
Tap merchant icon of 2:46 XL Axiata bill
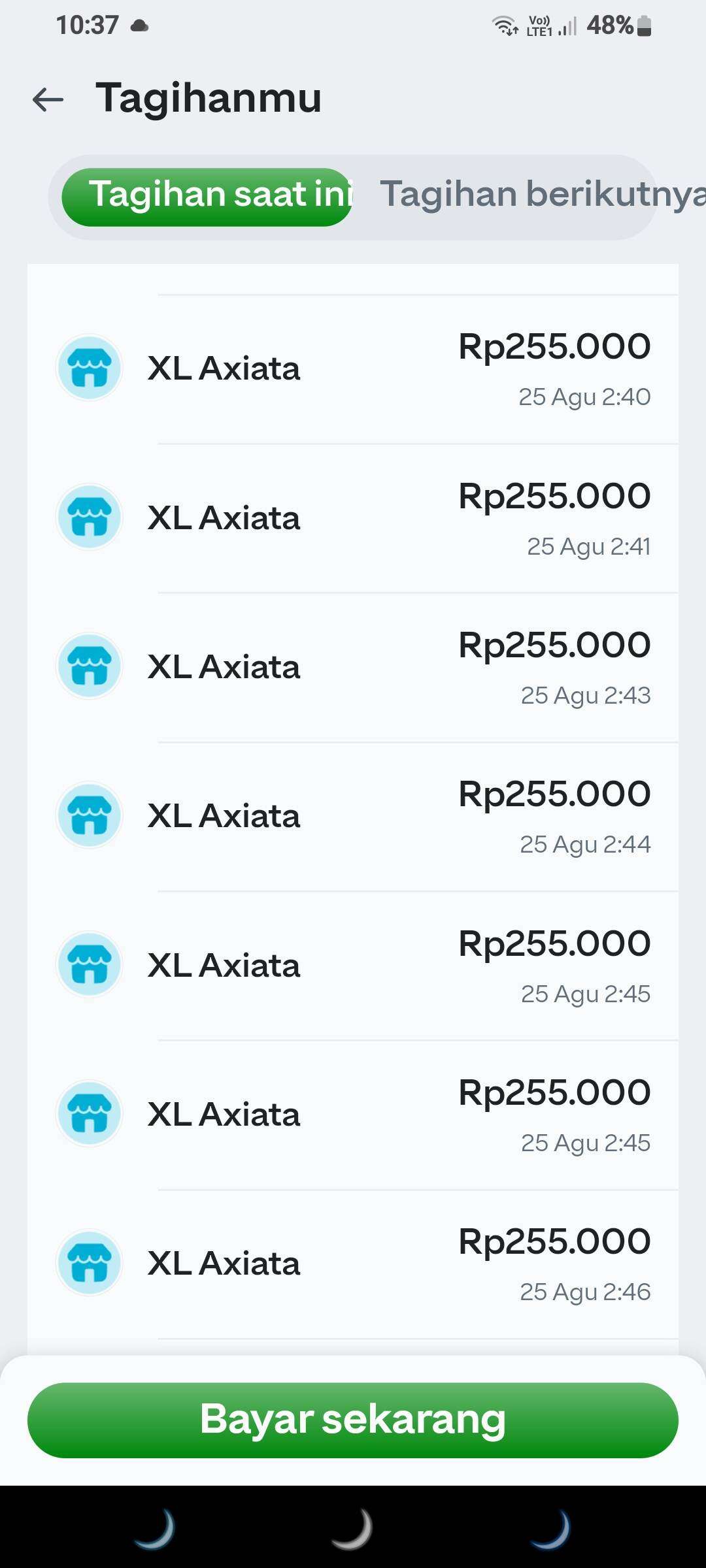point(89,1262)
